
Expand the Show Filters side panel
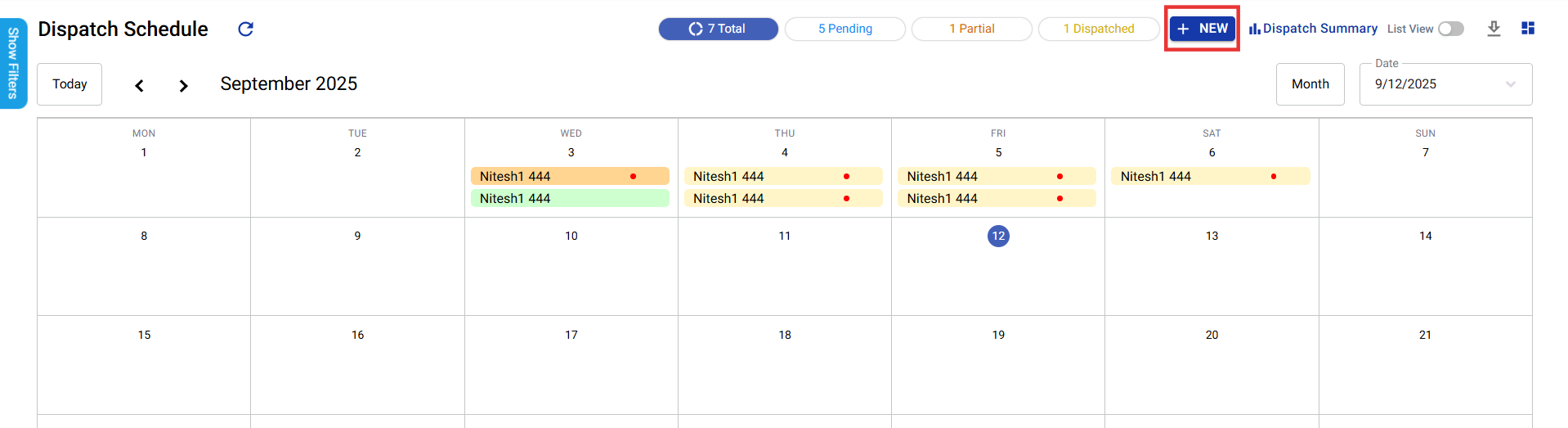tap(13, 63)
